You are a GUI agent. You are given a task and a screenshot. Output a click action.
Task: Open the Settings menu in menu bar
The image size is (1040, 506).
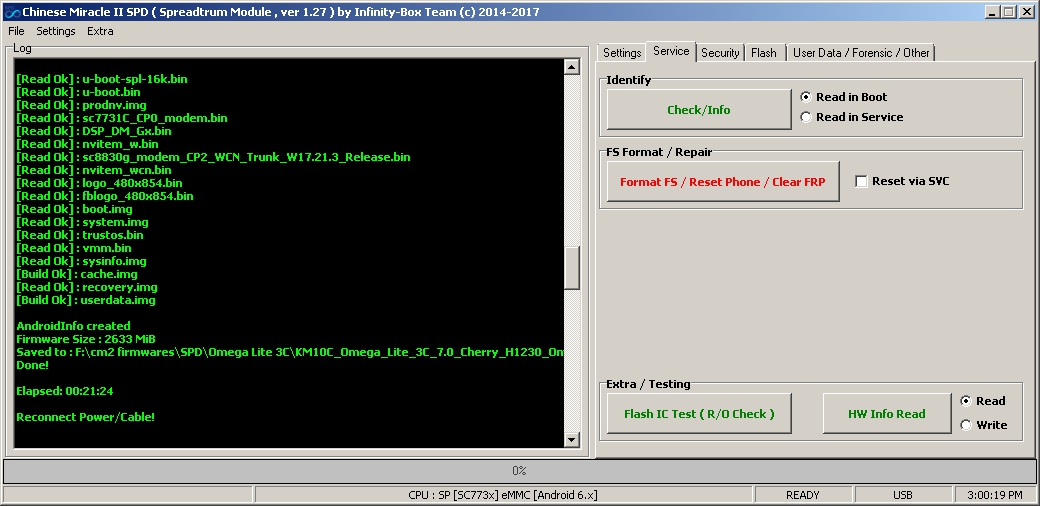(x=56, y=31)
